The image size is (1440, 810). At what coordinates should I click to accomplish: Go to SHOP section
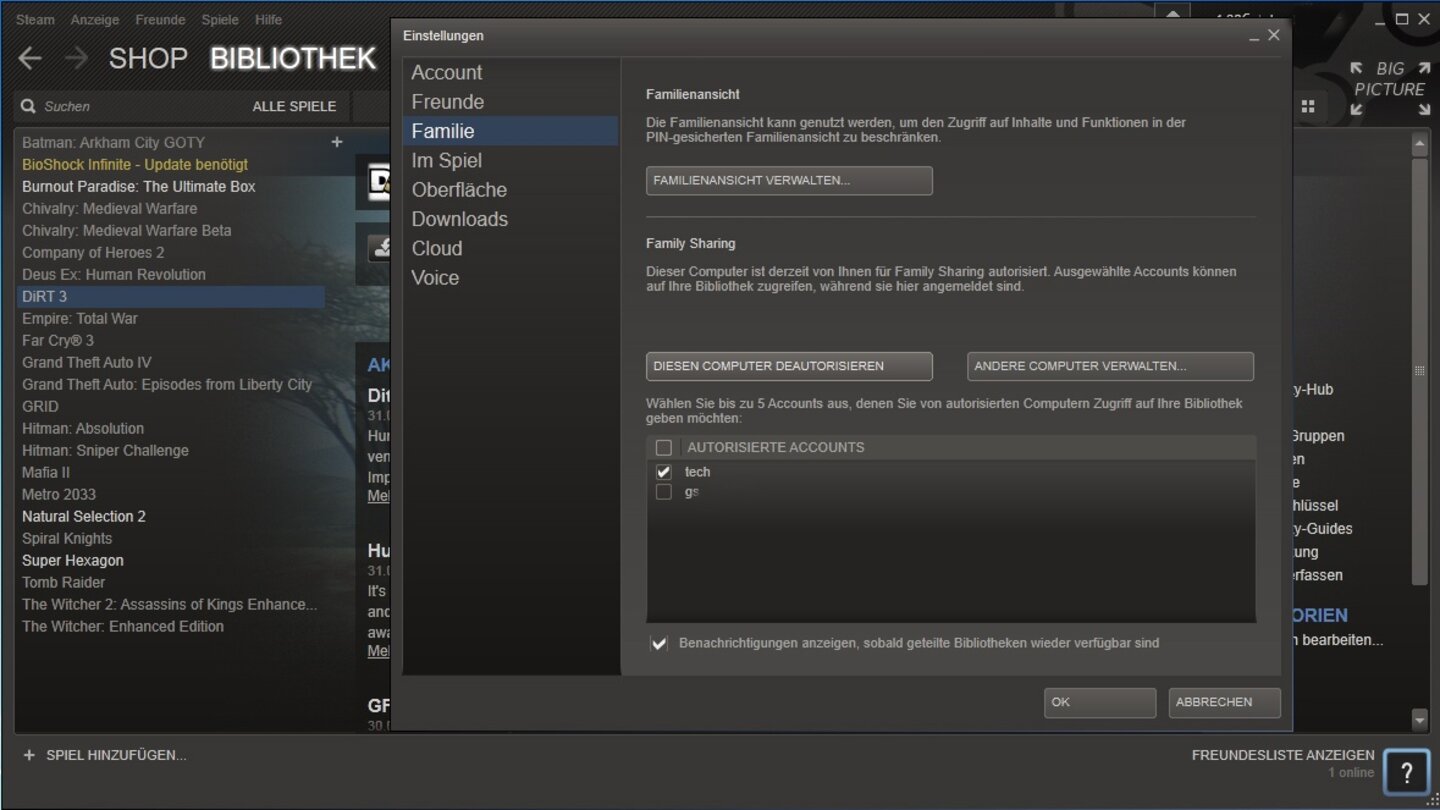pos(148,58)
